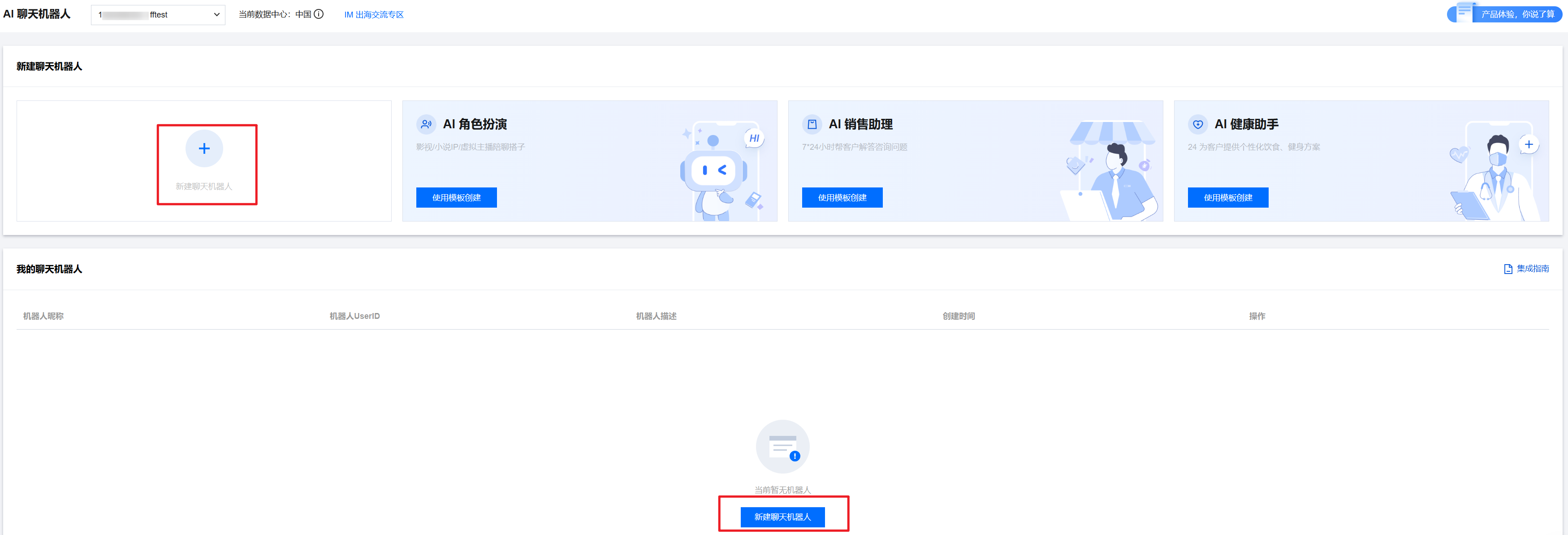Click the 机器人昵称 column header
1568x535 pixels.
[x=43, y=316]
